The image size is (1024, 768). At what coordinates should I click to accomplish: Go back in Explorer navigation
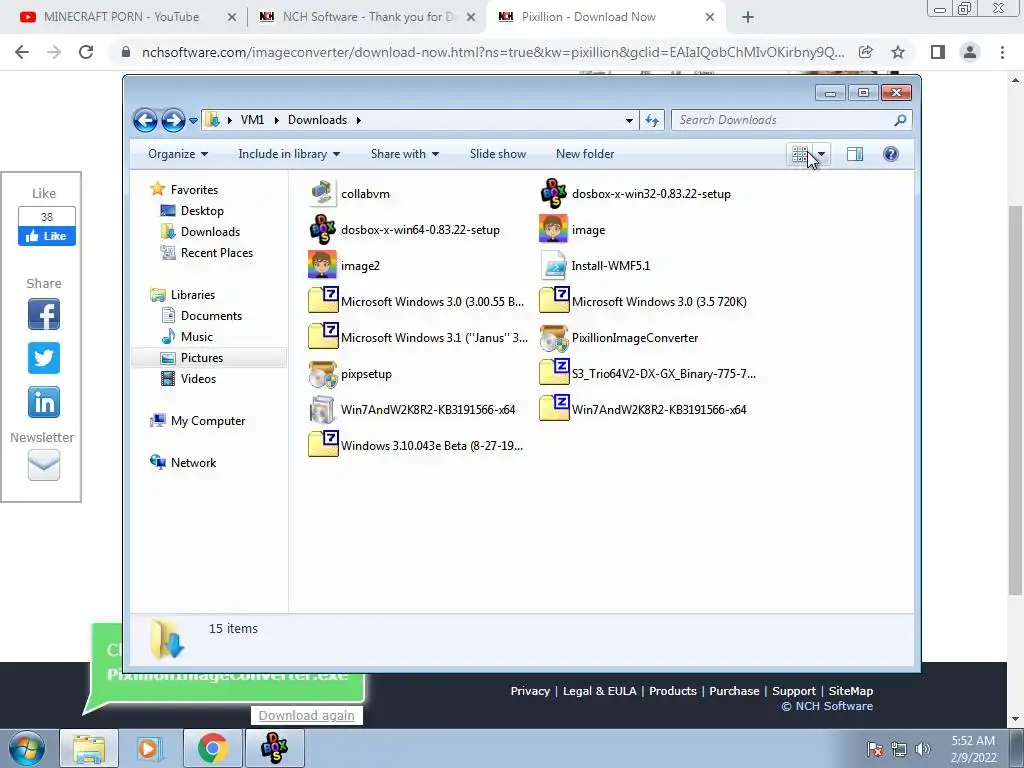145,120
